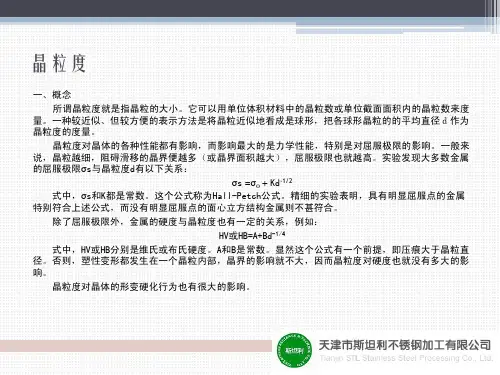Screen dimensions: 500x375
Task: Click the line starting 式中，HV或HB分别是维氏或布氏硬度
Action: tap(261, 249)
